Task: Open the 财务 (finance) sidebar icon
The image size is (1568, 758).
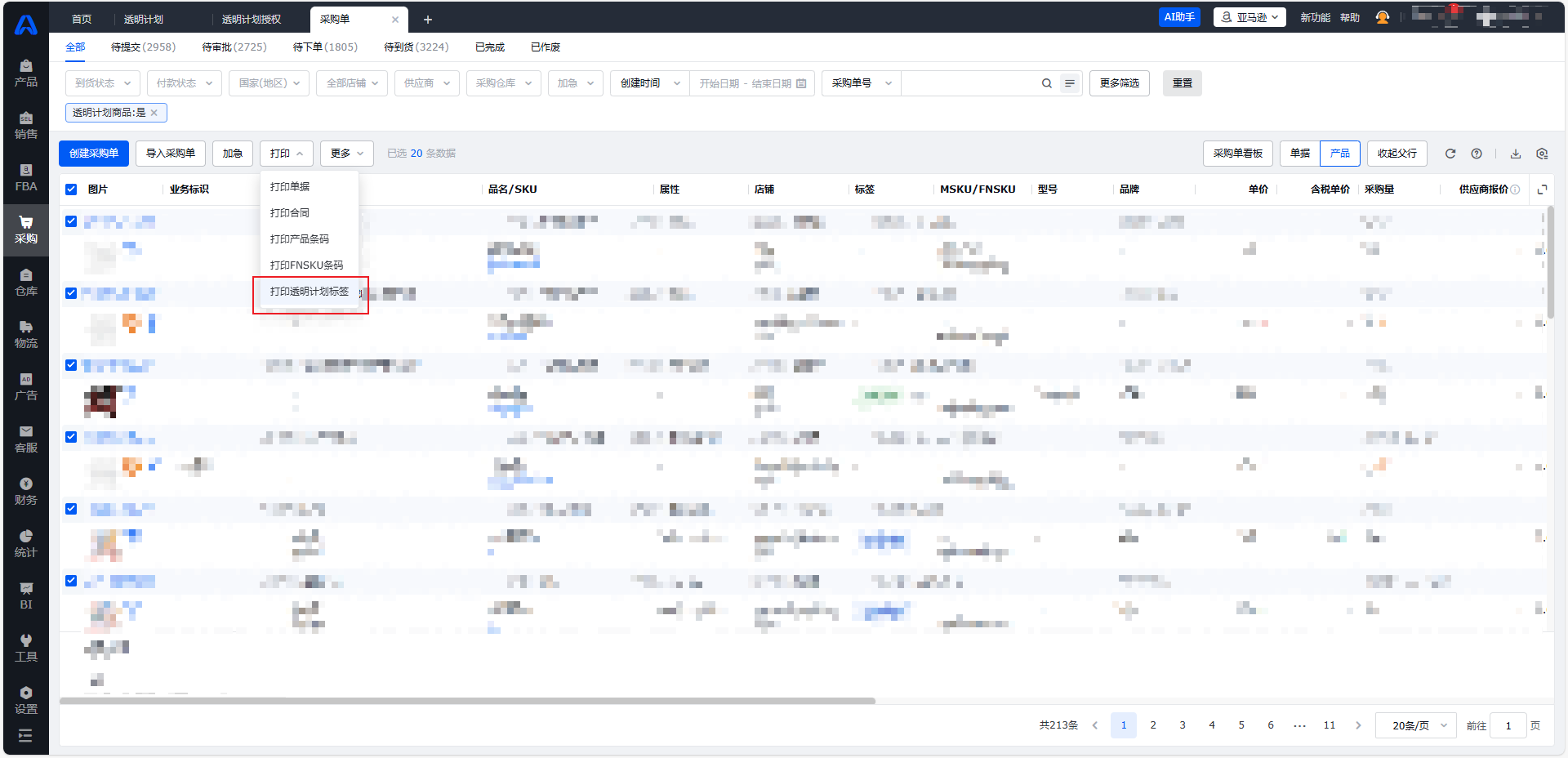Action: click(26, 491)
